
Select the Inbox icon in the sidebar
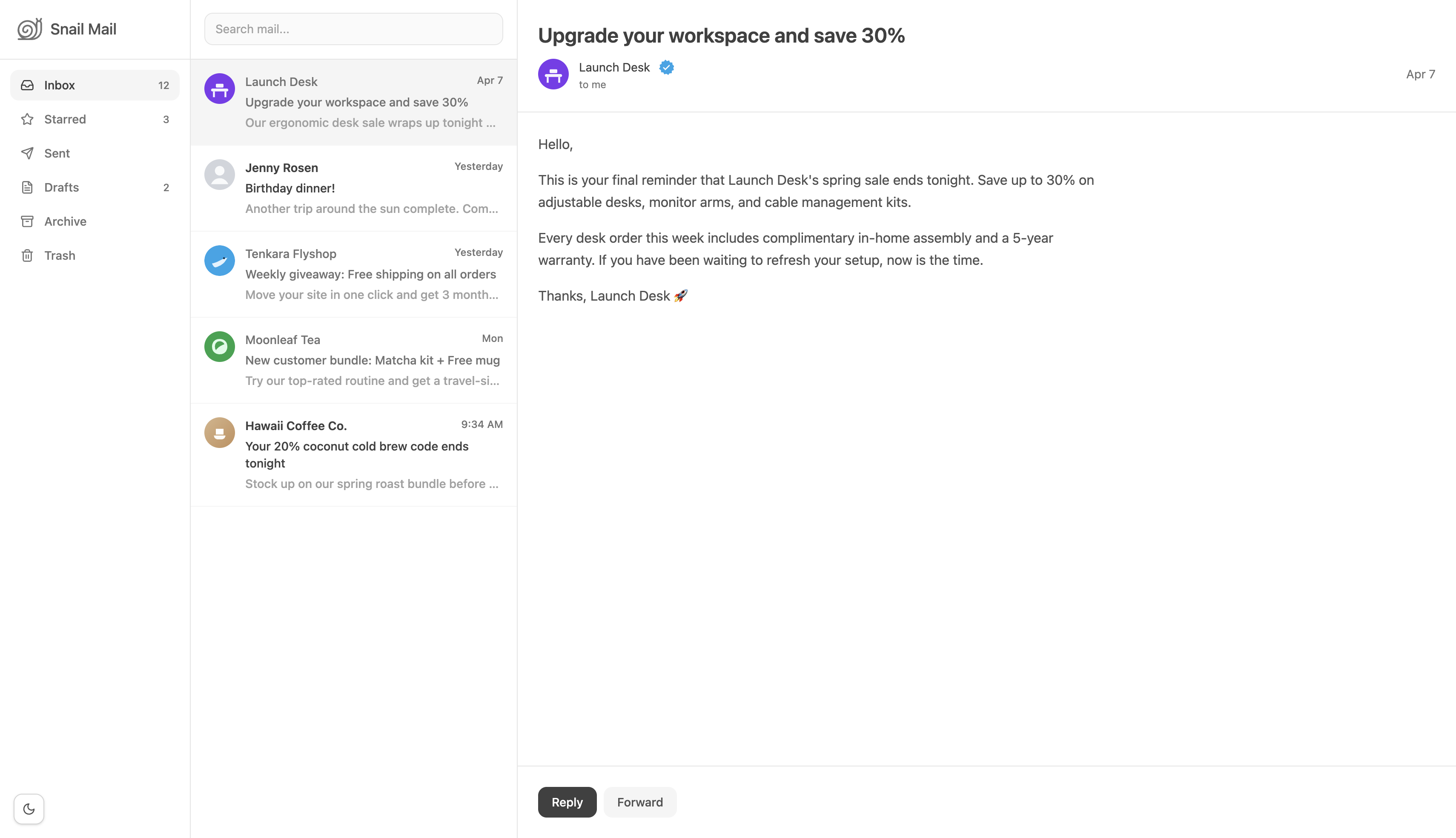28,85
